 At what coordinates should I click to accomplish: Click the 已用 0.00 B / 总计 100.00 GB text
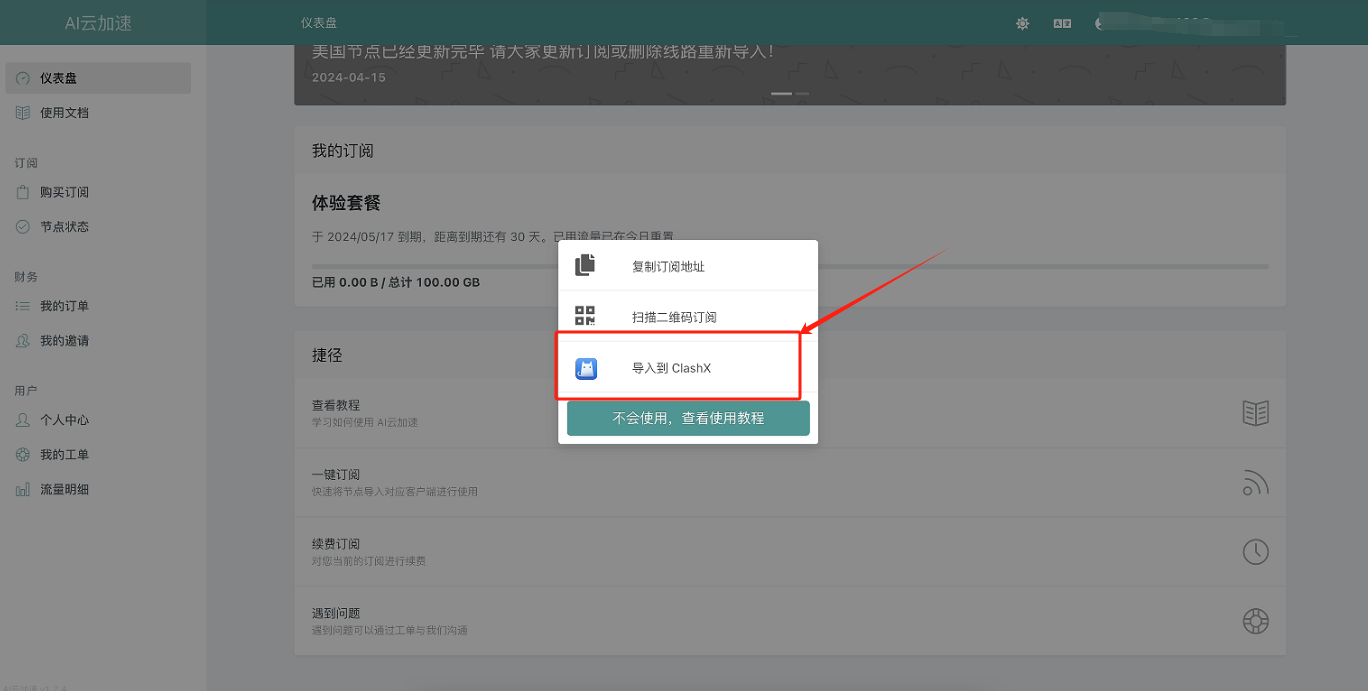[x=396, y=283]
